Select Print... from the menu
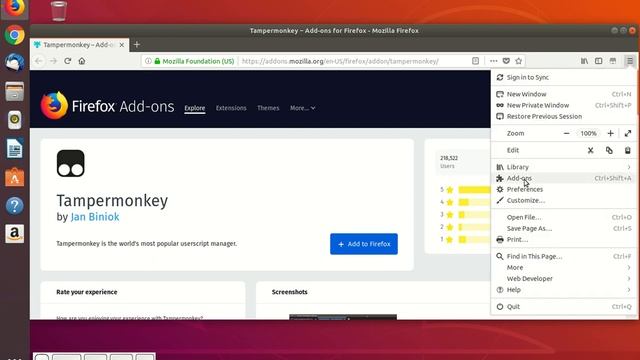 pyautogui.click(x=564, y=240)
